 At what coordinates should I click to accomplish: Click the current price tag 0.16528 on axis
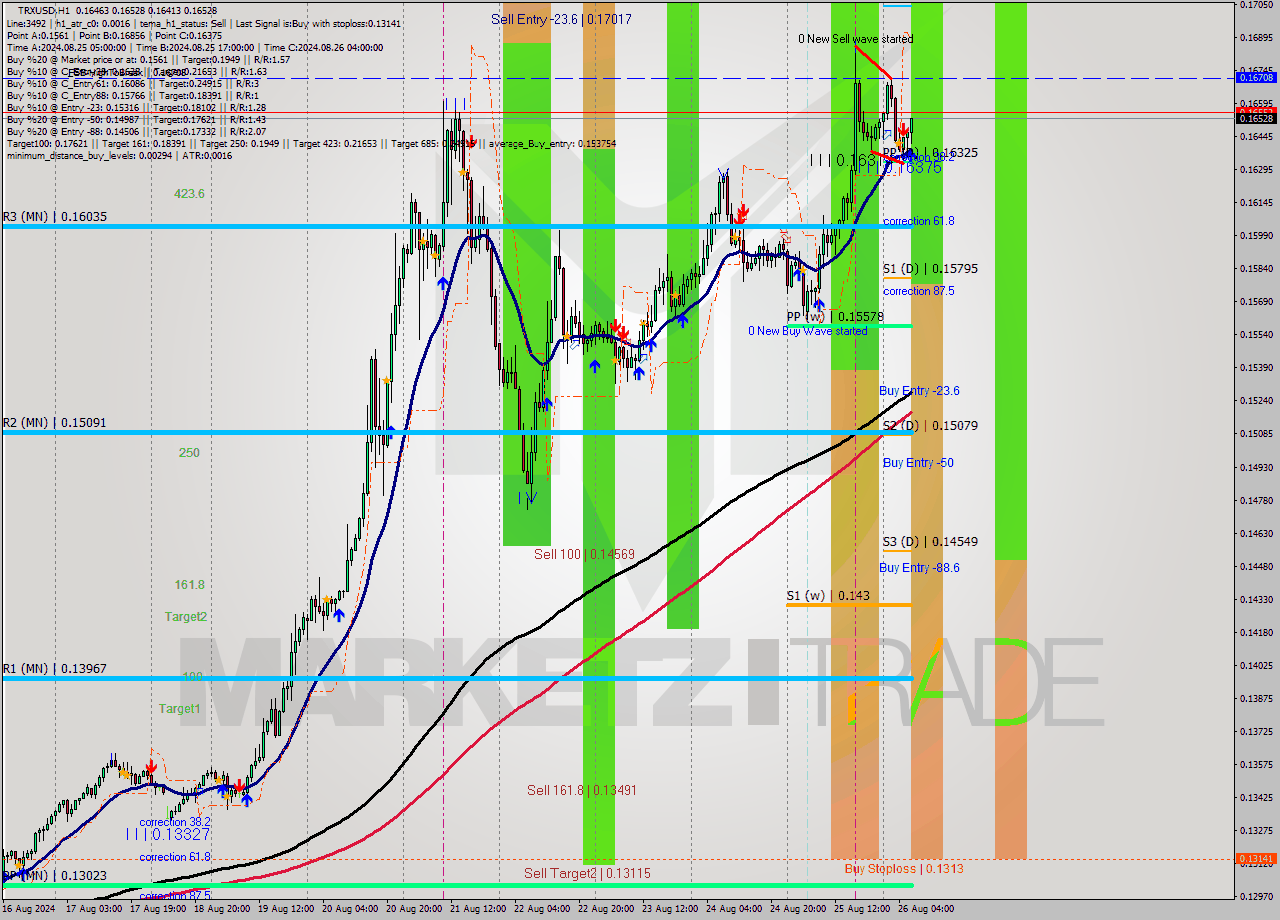pyautogui.click(x=1256, y=118)
